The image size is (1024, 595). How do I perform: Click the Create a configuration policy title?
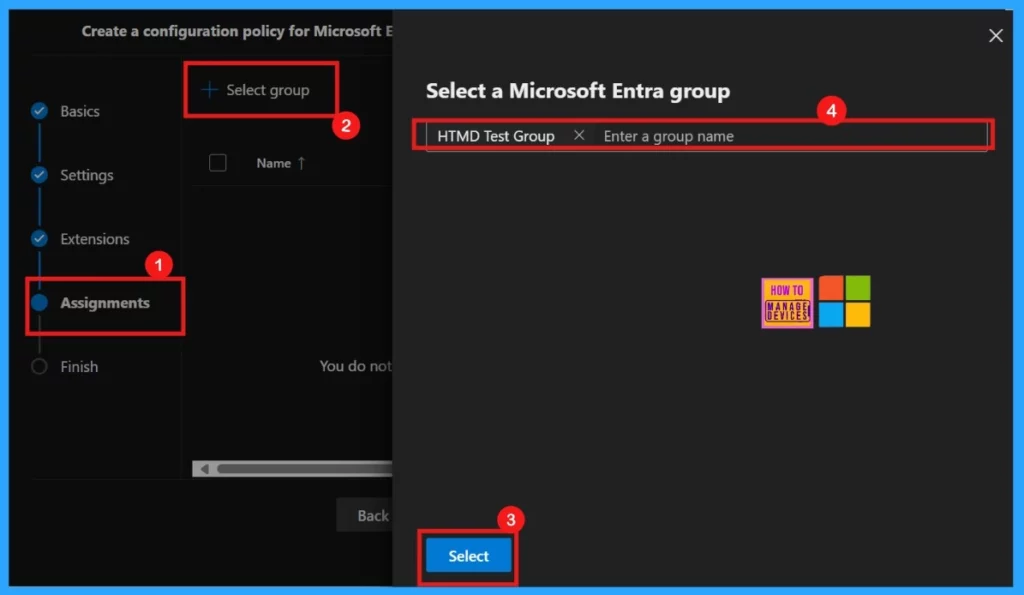point(237,31)
